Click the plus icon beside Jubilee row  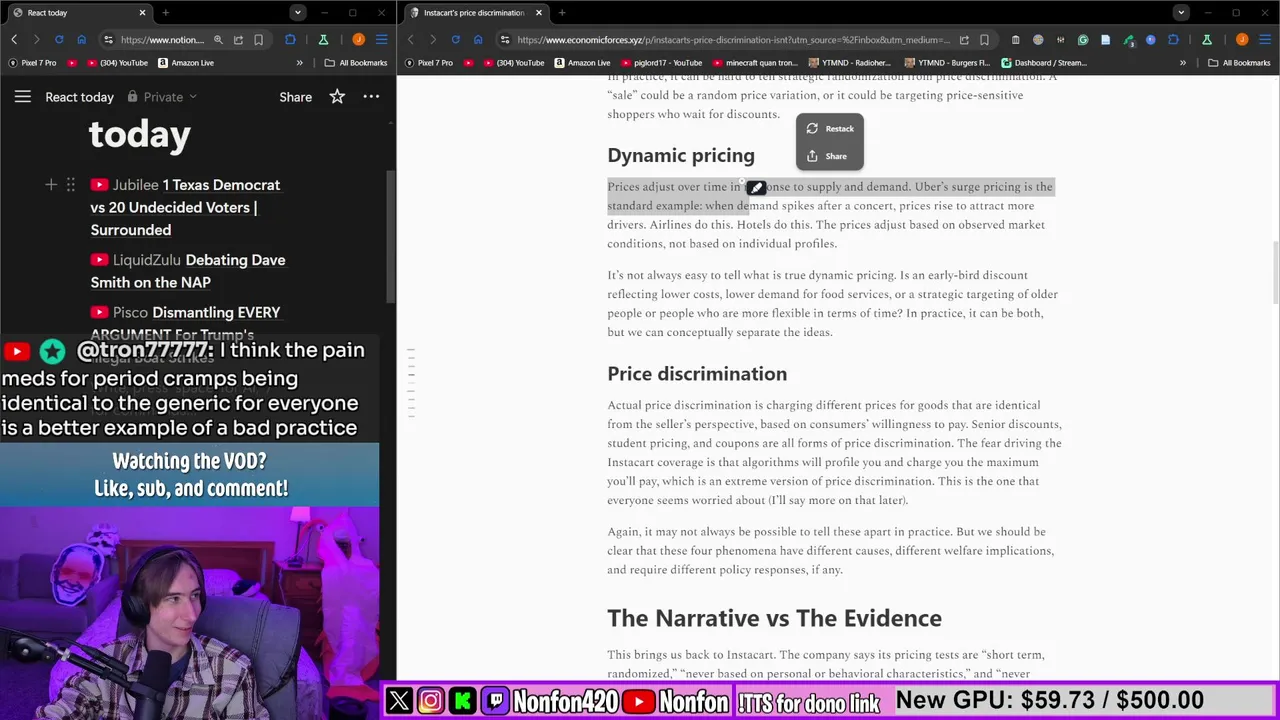(51, 185)
